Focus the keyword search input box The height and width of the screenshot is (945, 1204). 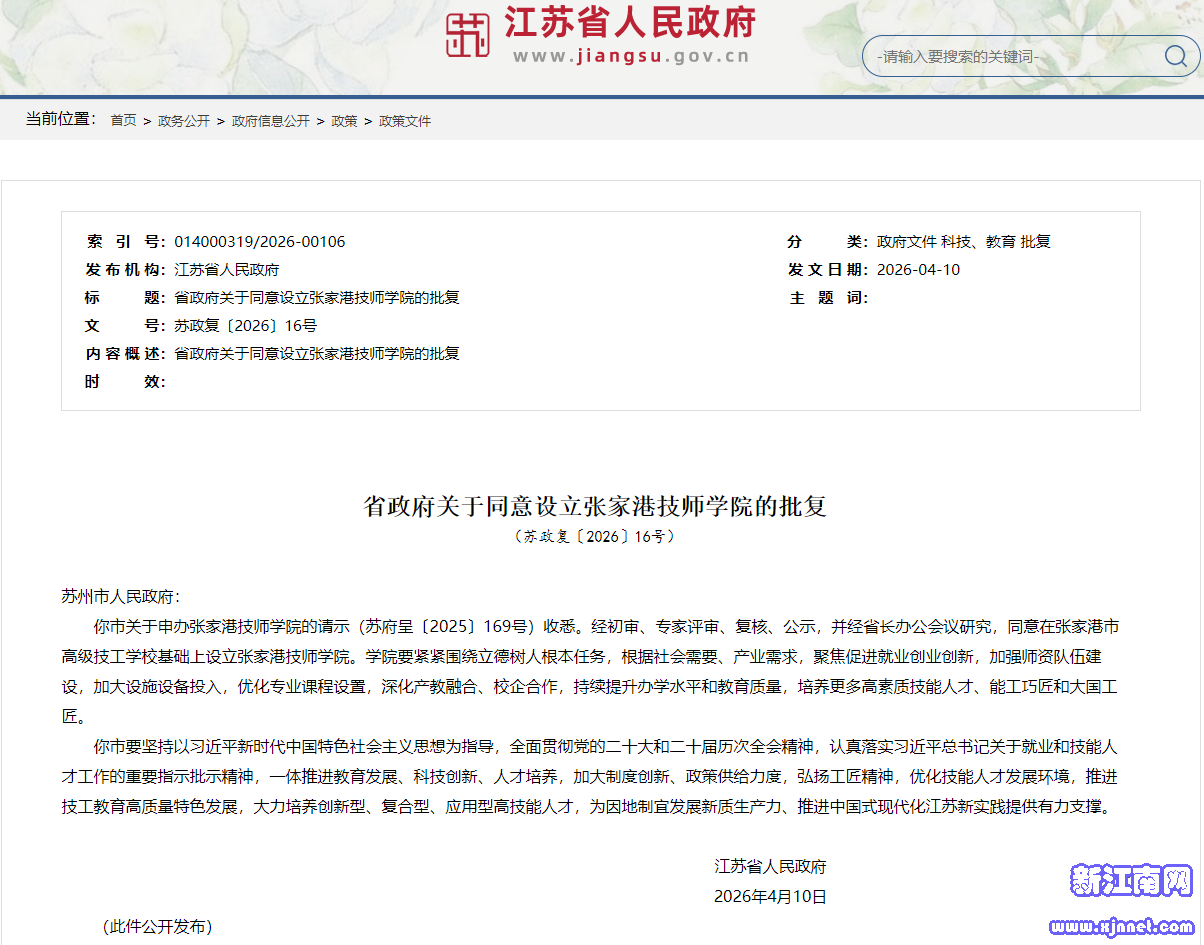(1010, 57)
